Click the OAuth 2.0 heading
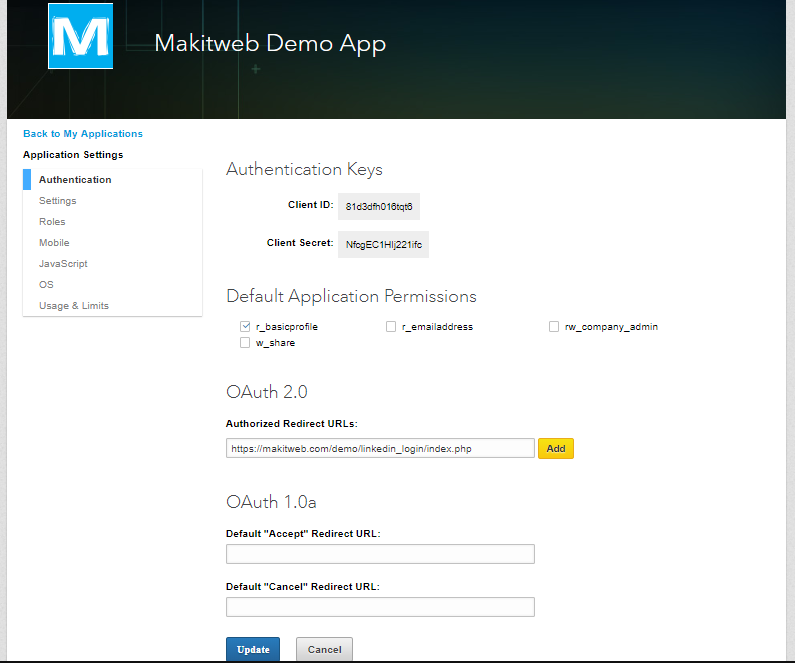Screen dimensions: 795x663 267,392
